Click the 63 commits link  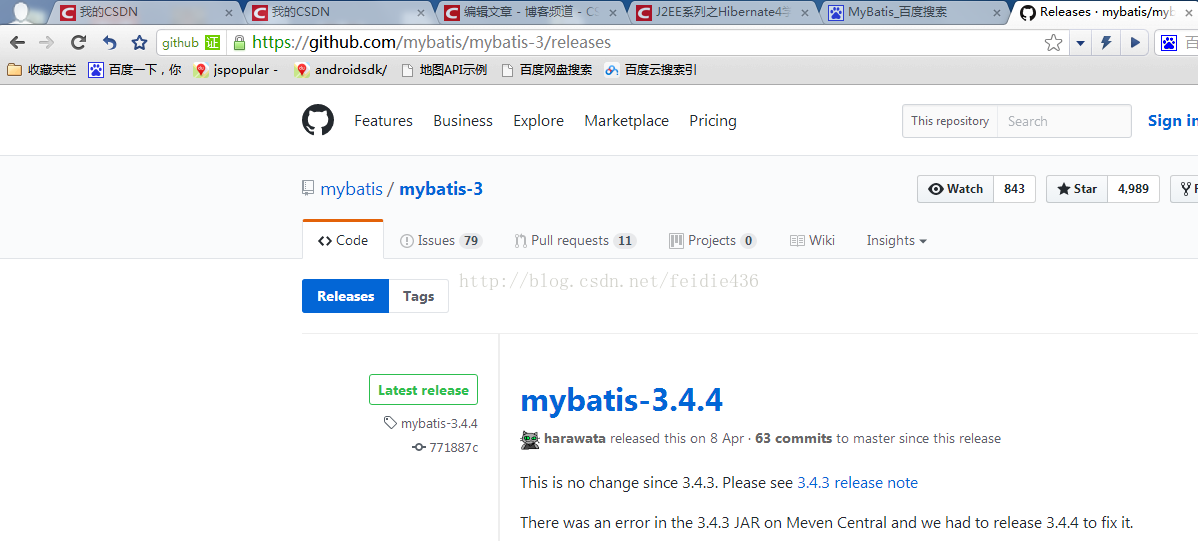click(794, 439)
